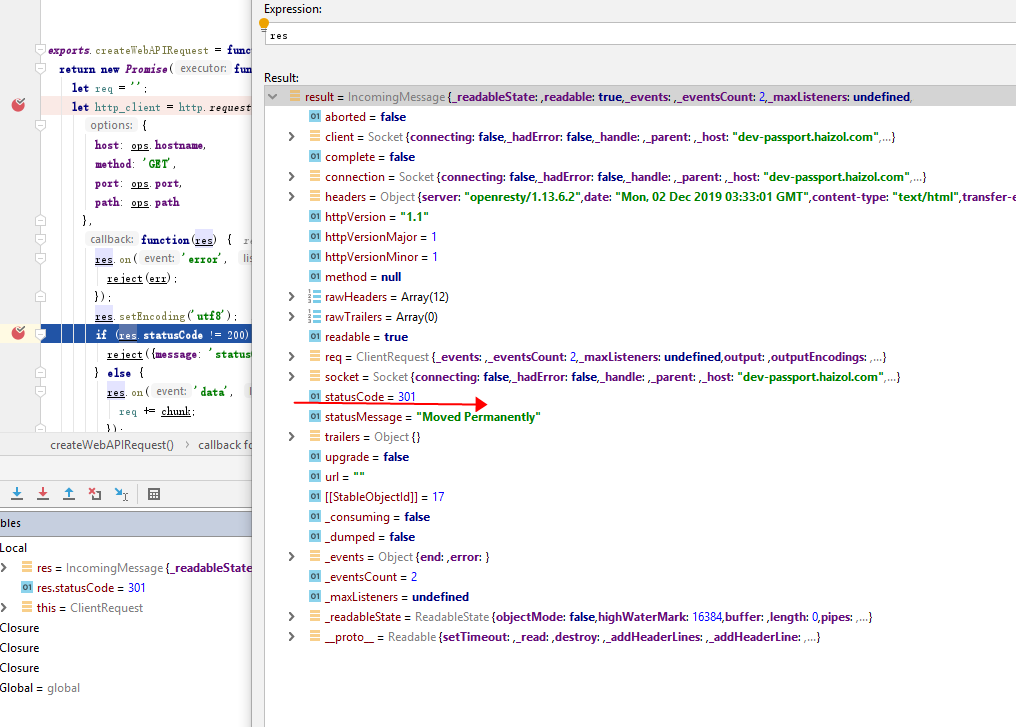
Task: Collapse the options block fold in the gutter
Action: tap(41, 125)
